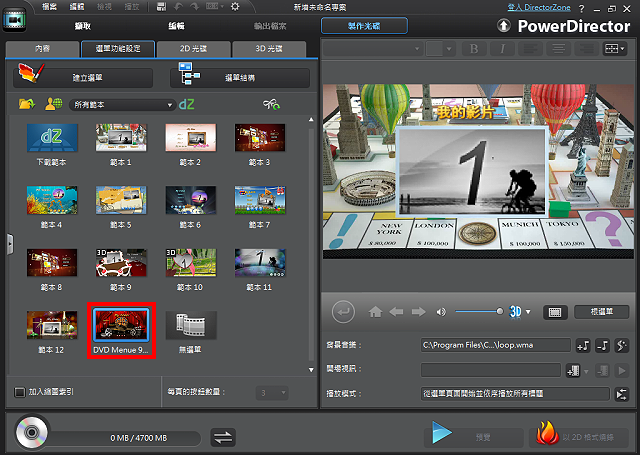Select the dZ download templates thumbnail

coord(52,138)
